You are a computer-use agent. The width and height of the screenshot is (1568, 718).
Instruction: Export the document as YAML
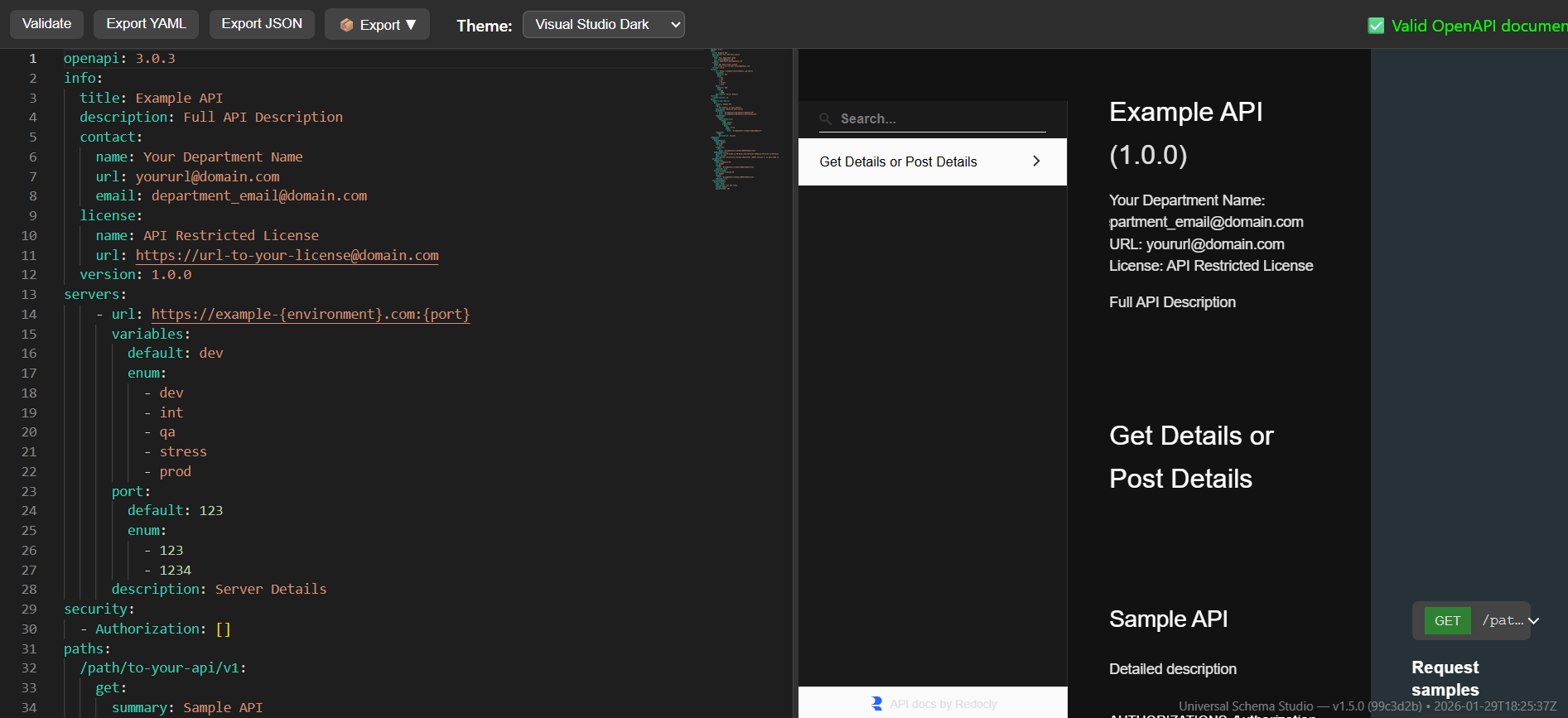[146, 24]
